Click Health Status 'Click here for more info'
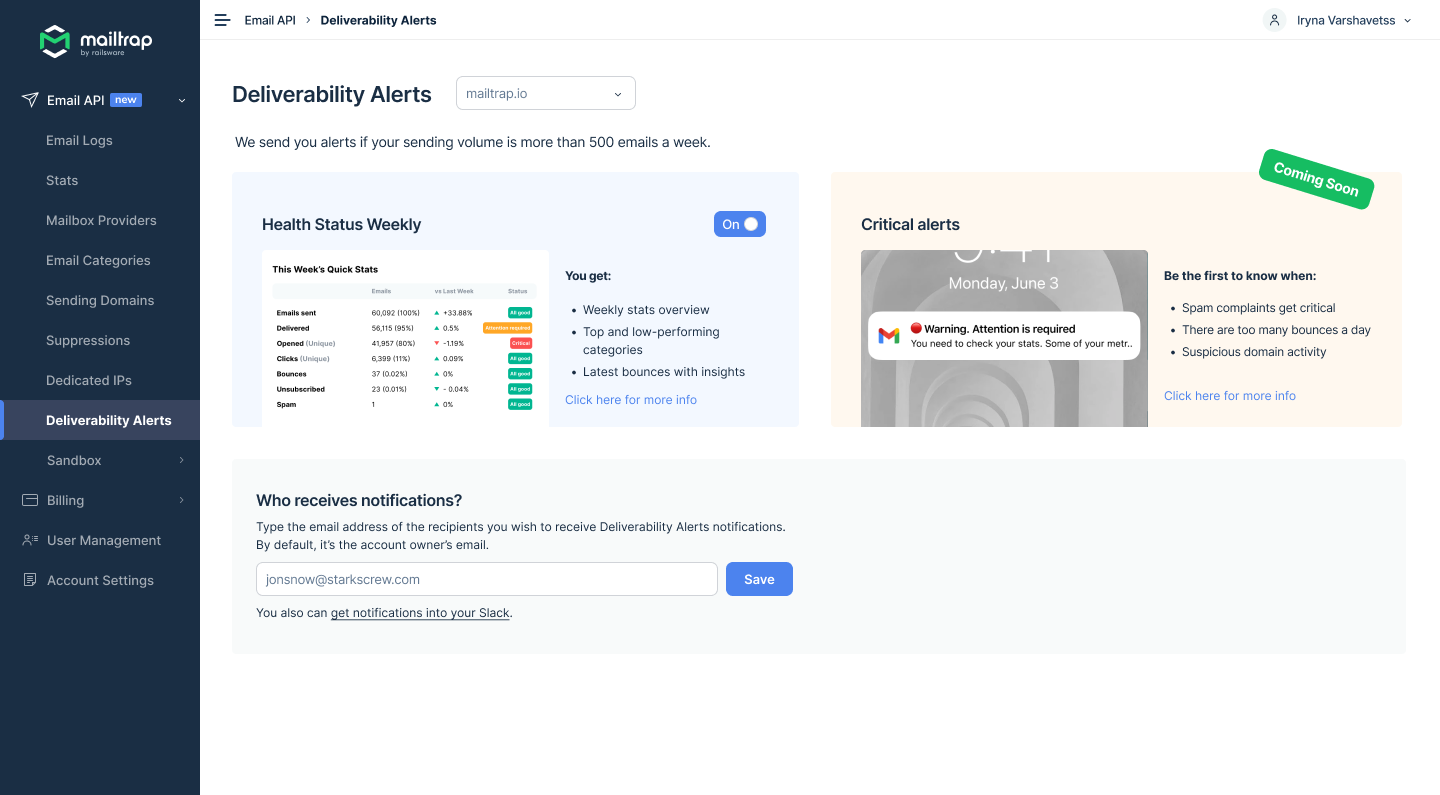1440x795 pixels. coord(631,400)
